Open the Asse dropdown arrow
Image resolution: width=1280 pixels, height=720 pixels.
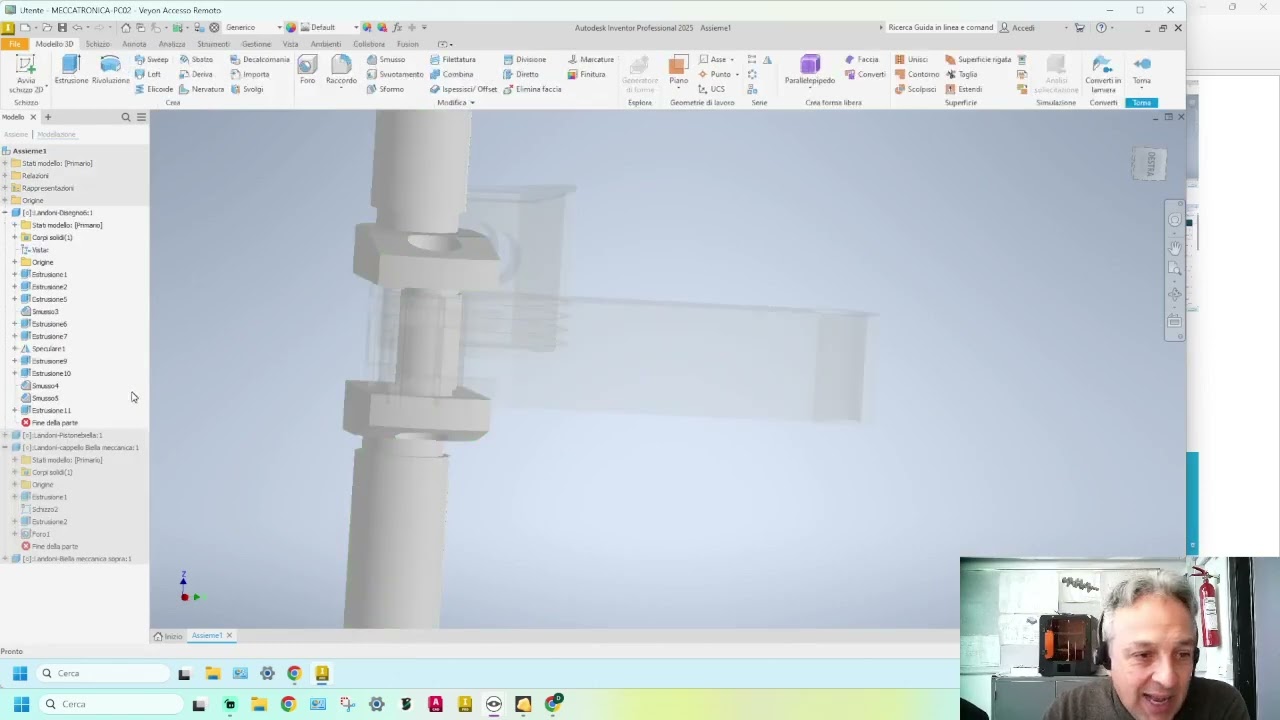(x=732, y=60)
